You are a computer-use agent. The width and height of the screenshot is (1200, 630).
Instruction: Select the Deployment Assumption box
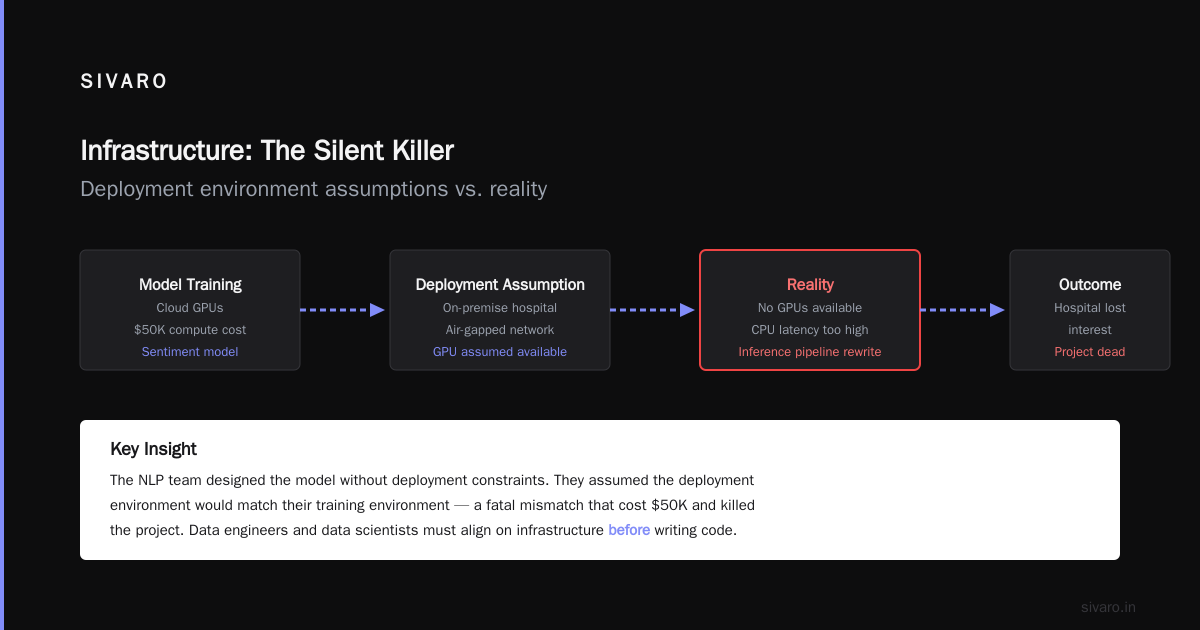(x=500, y=310)
